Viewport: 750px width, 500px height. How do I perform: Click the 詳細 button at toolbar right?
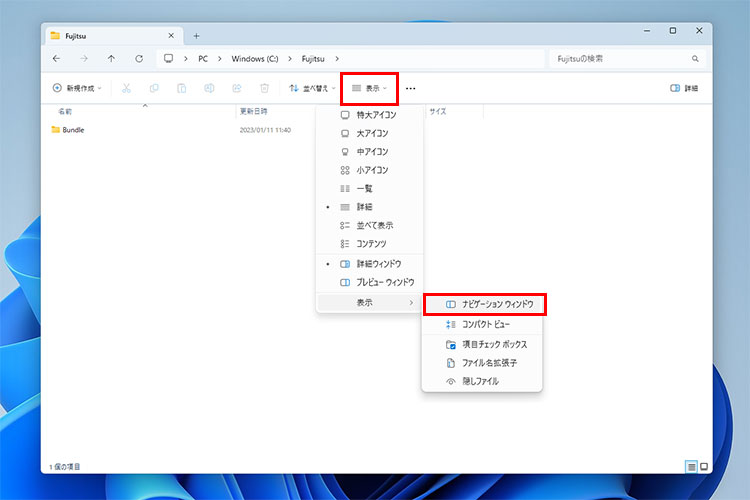click(684, 88)
